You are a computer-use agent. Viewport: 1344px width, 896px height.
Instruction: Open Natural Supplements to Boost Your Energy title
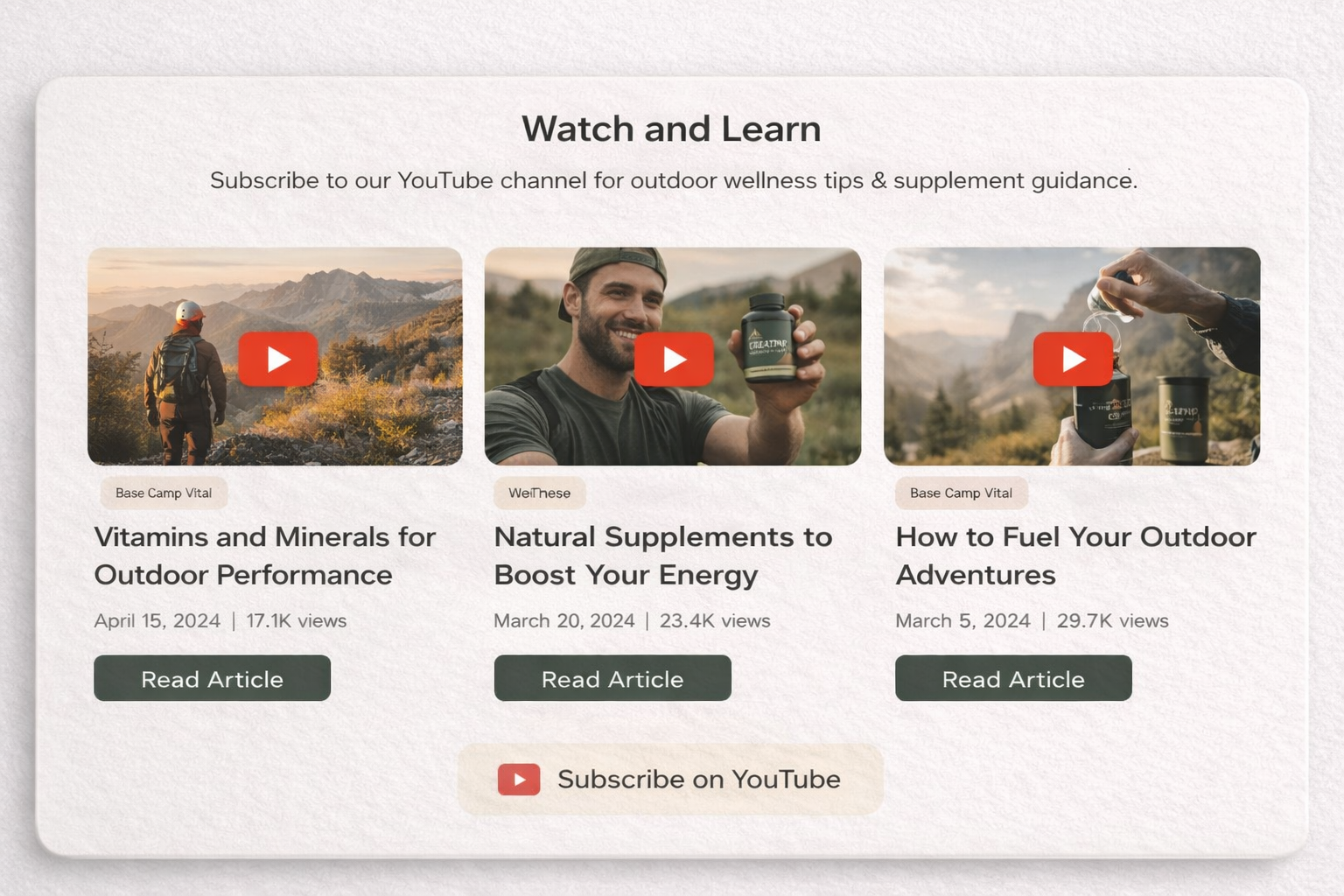663,556
